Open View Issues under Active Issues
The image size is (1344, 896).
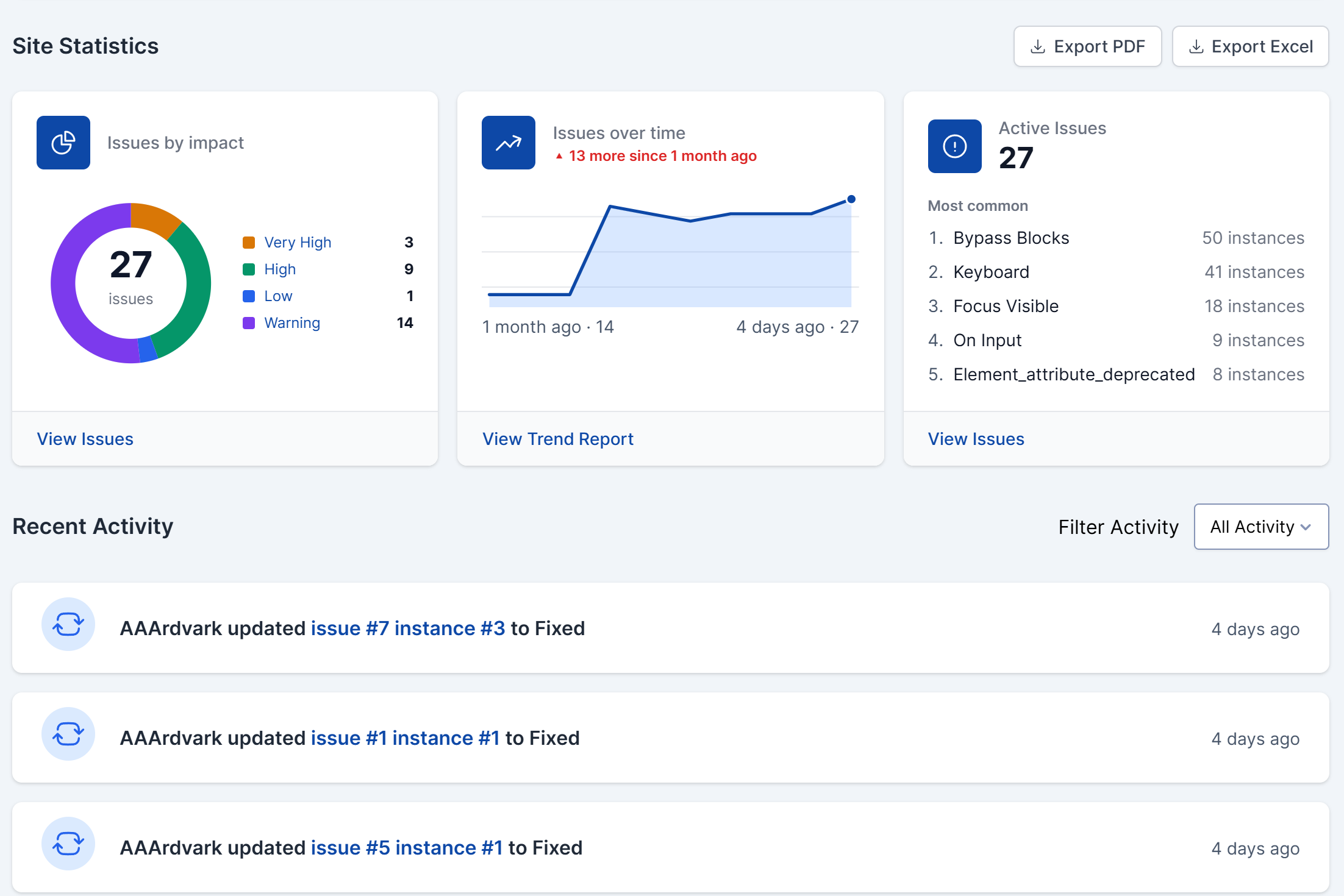click(976, 439)
